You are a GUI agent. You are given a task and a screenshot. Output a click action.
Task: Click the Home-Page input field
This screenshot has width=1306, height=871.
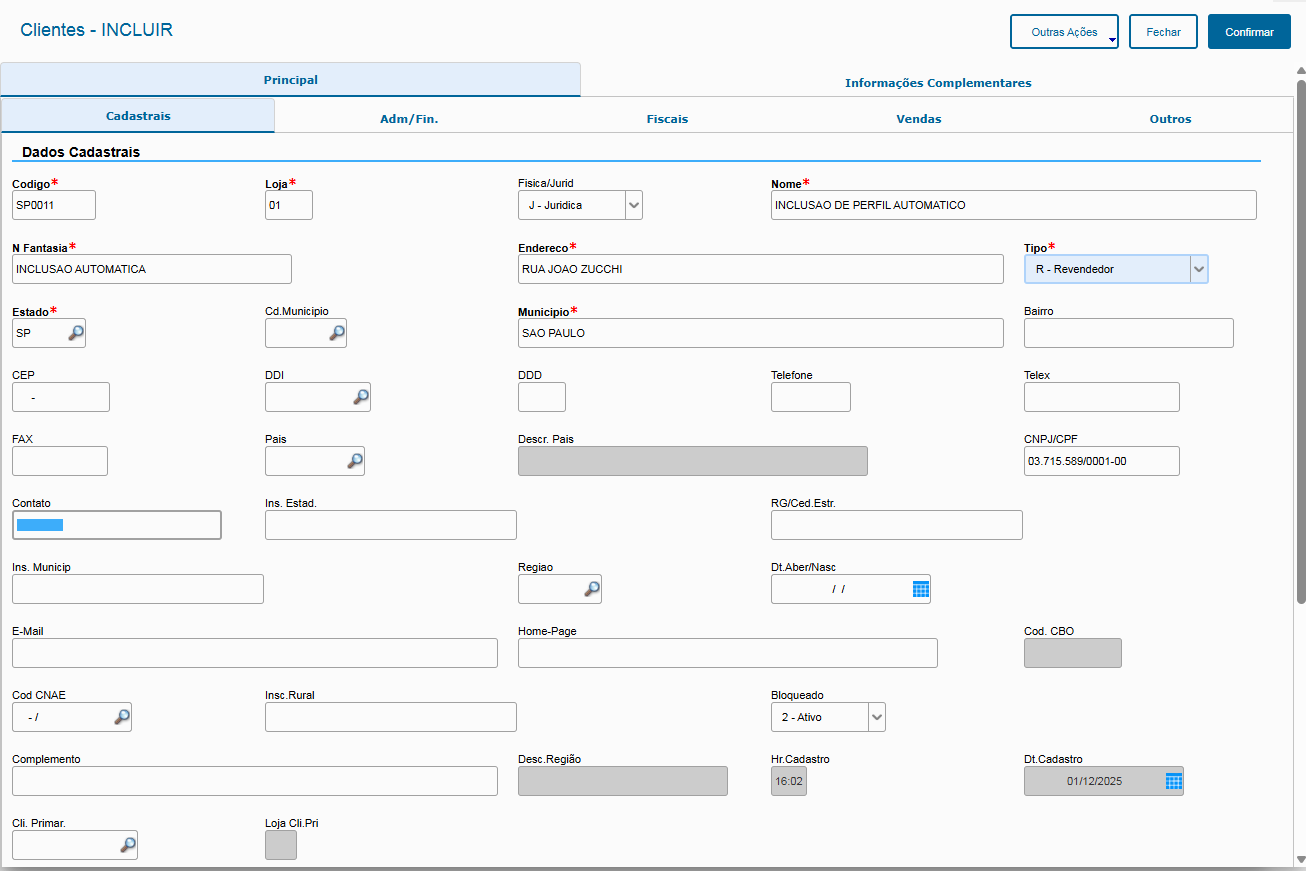coord(728,653)
